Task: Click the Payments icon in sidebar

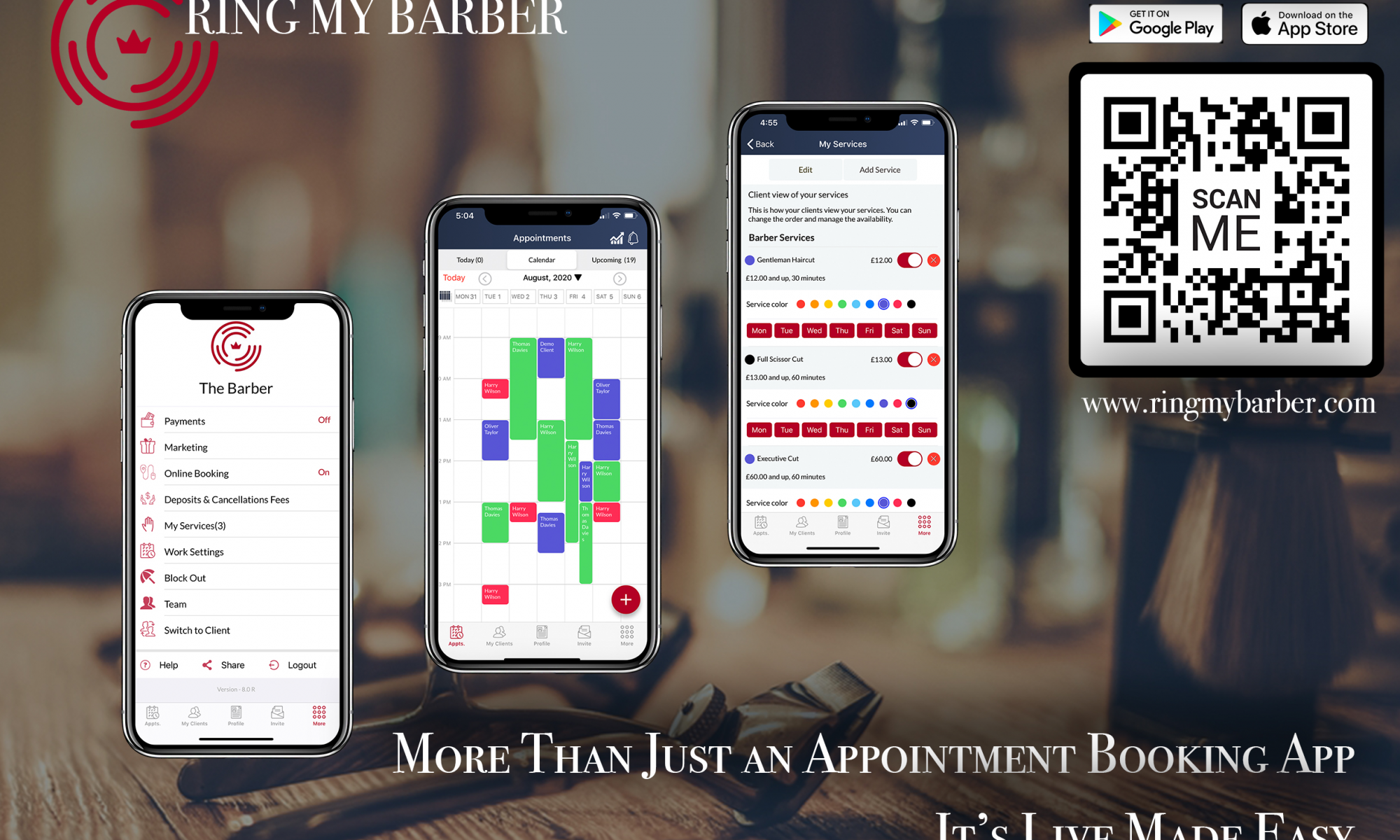Action: (147, 420)
